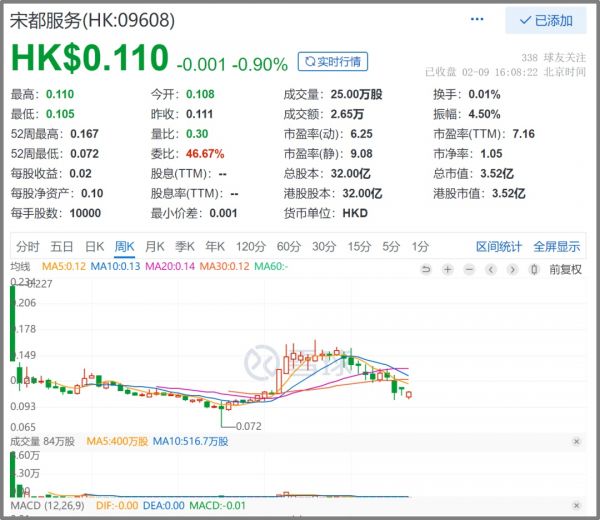Click the 振幅 value 4.50%

click(484, 114)
